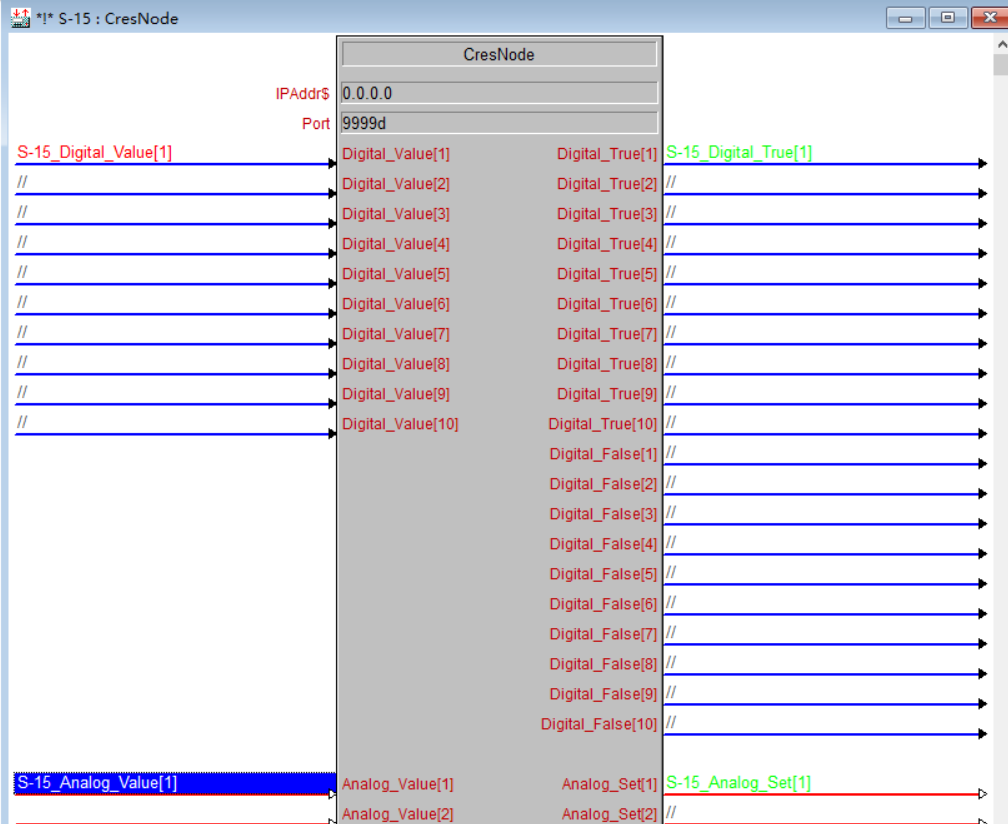Click the Digital_False[2] output label
1008x824 pixels.
pos(604,484)
